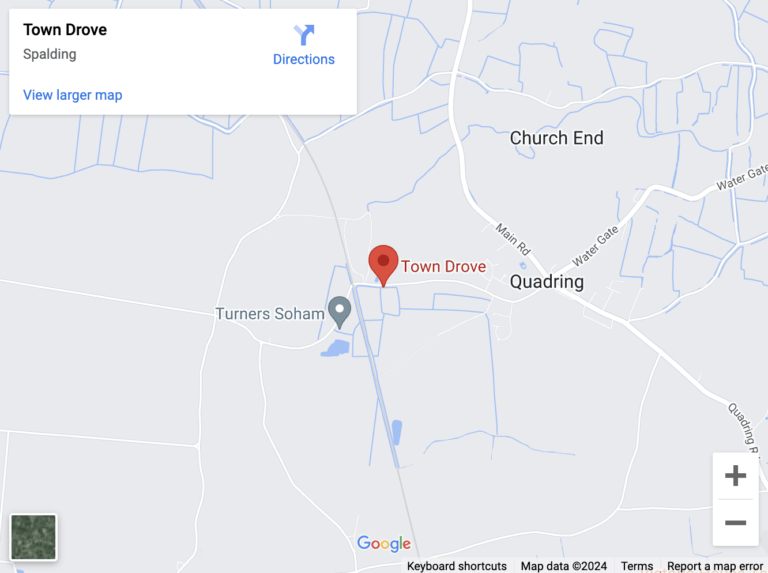Zoom out with the minus button
The image size is (768, 573).
pos(735,523)
